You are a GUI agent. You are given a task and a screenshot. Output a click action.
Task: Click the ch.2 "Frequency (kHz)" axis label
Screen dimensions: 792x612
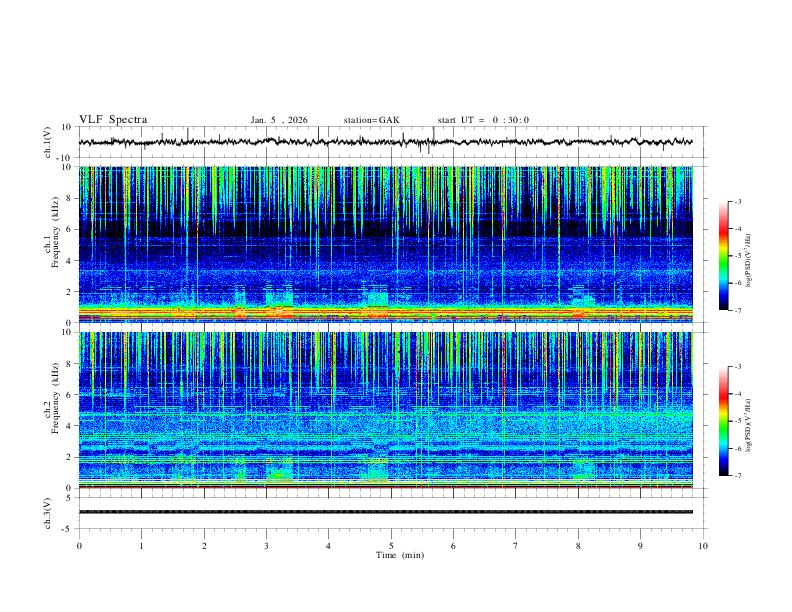[x=55, y=398]
